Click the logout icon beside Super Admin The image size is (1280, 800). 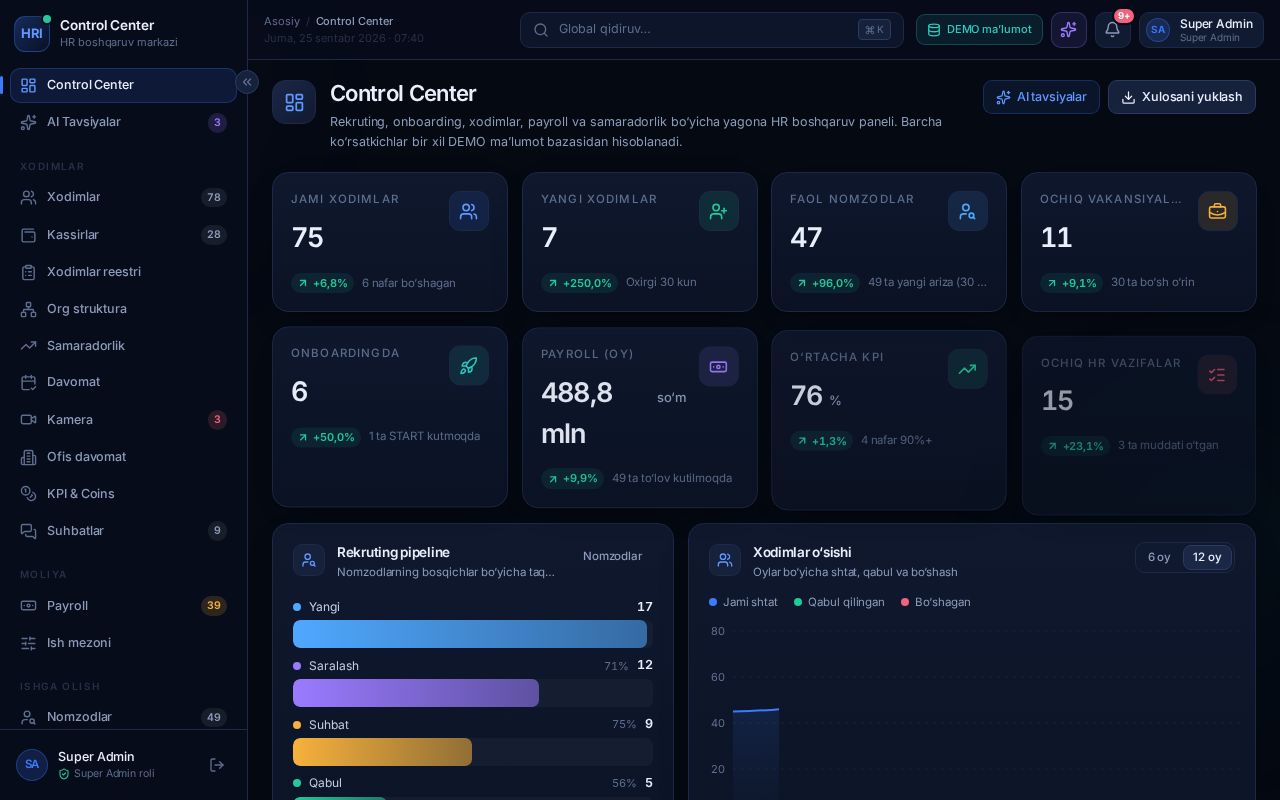pos(217,765)
